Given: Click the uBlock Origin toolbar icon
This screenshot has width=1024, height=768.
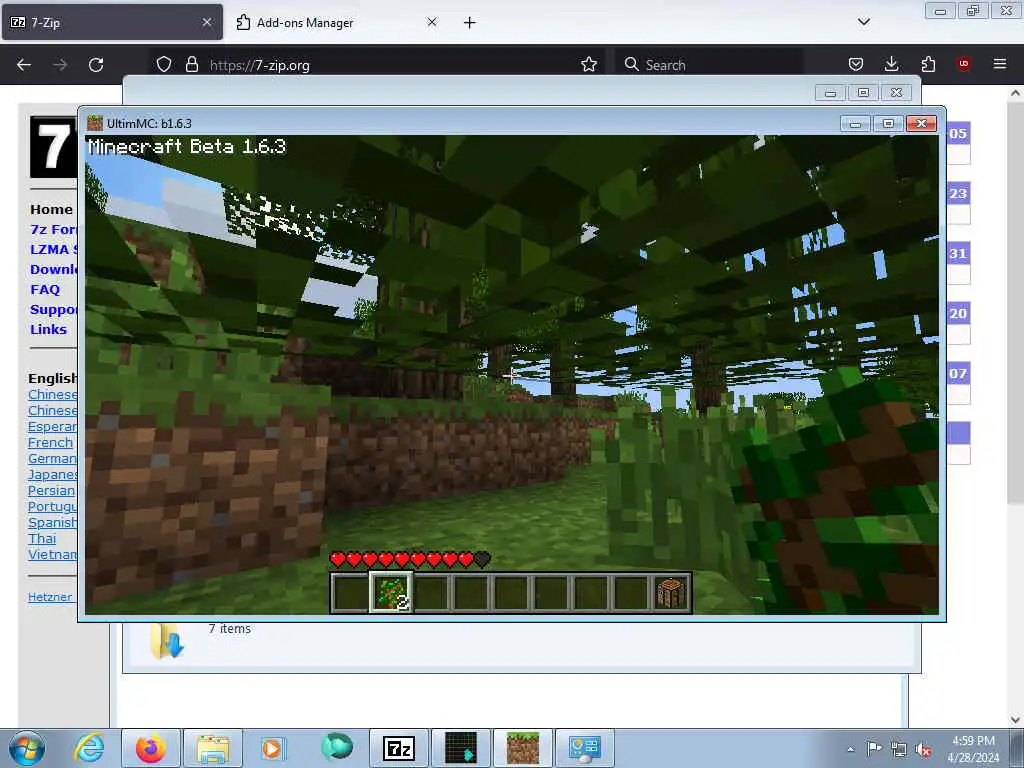Looking at the screenshot, I should pos(964,64).
